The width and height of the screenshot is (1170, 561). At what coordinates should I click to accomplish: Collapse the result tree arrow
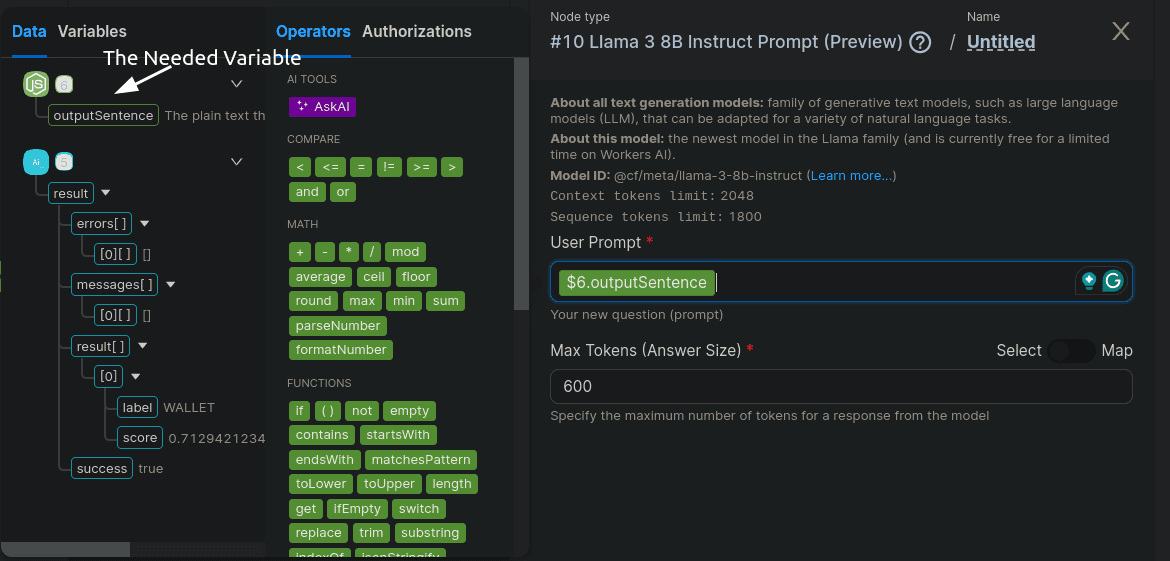106,193
